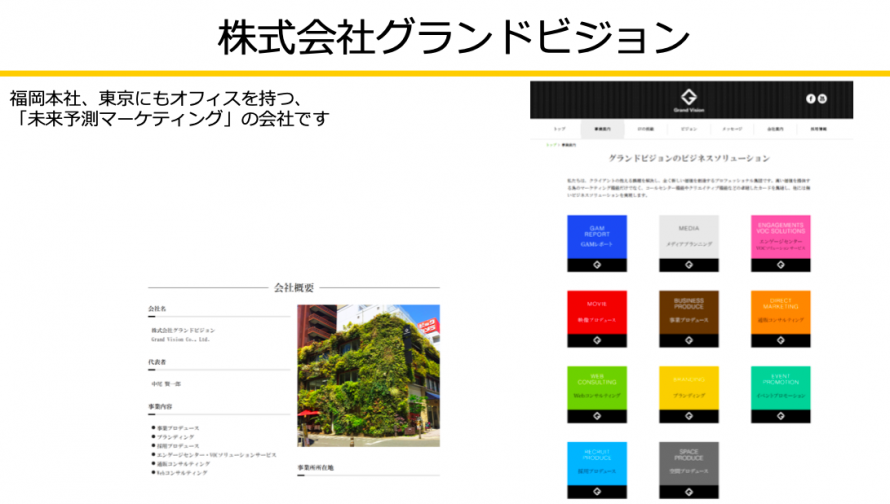This screenshot has height=504, width=890.
Task: Click arrow icon under blue GAM REPORT tile
Action: point(597,265)
